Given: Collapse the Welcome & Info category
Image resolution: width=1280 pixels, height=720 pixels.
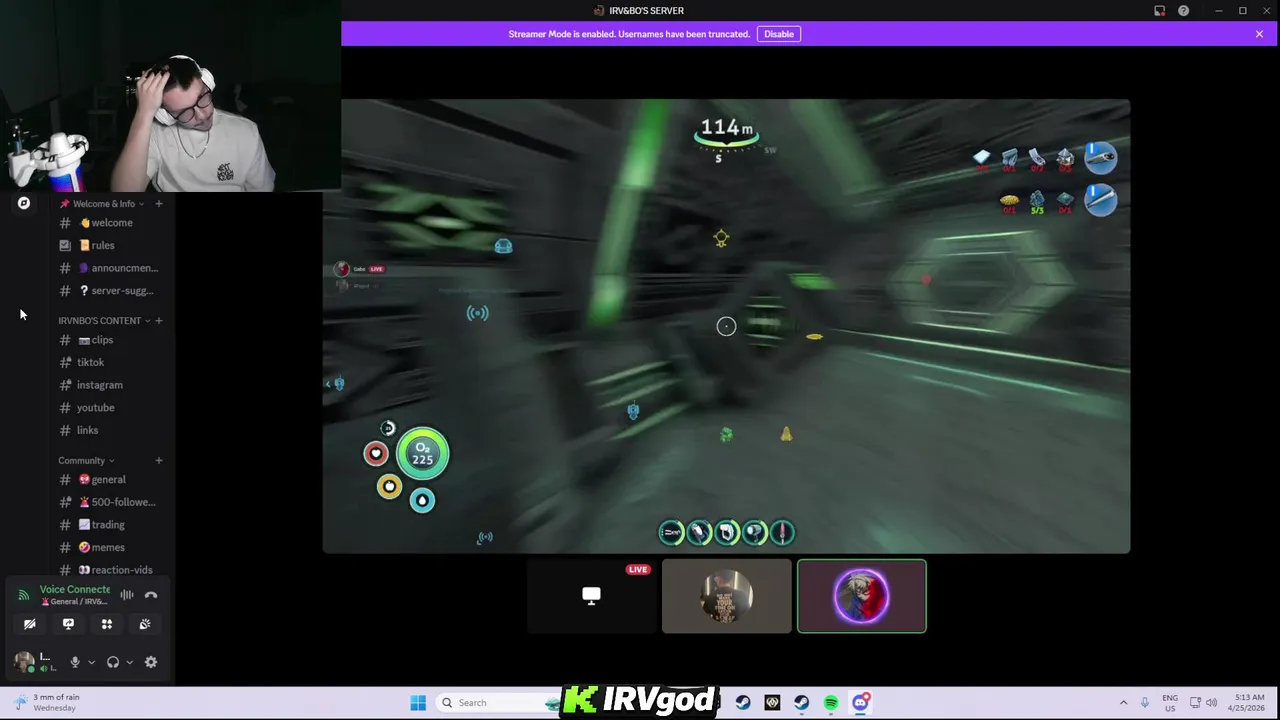Looking at the screenshot, I should (102, 204).
